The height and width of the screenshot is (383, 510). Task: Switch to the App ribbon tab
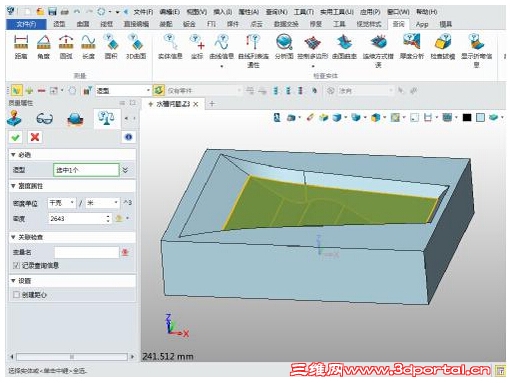click(422, 24)
